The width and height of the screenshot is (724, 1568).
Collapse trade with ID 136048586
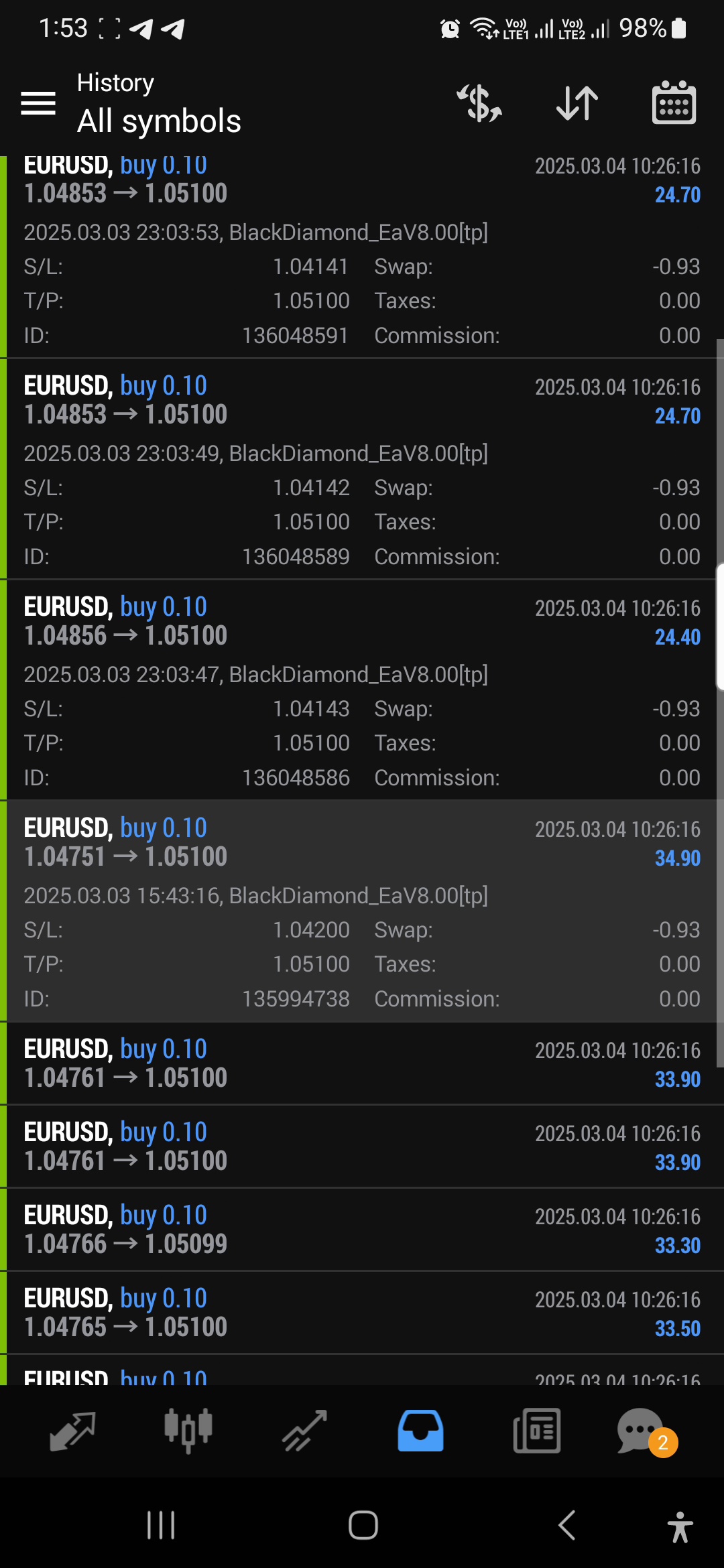point(362,690)
